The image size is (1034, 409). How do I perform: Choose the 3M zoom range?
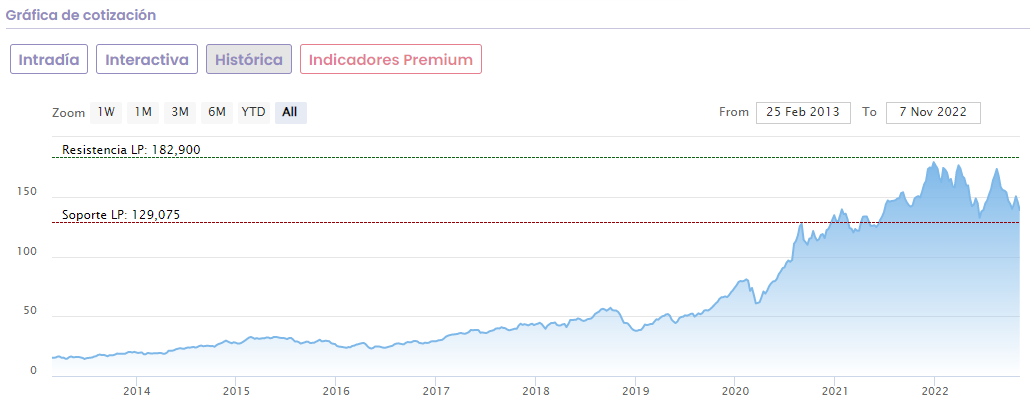(180, 112)
